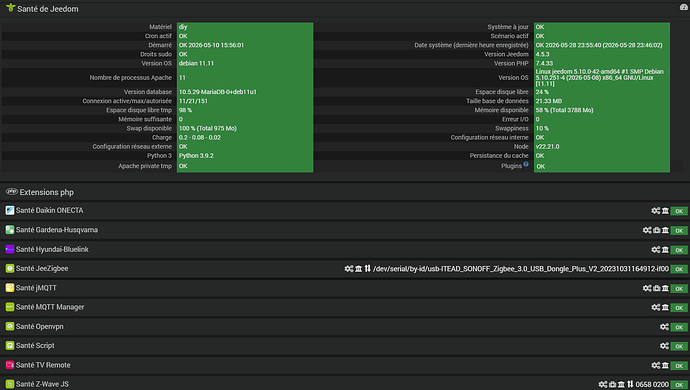Click the '0658 0200' value in Z-Wave JS row
690x390 pixels.
point(652,384)
